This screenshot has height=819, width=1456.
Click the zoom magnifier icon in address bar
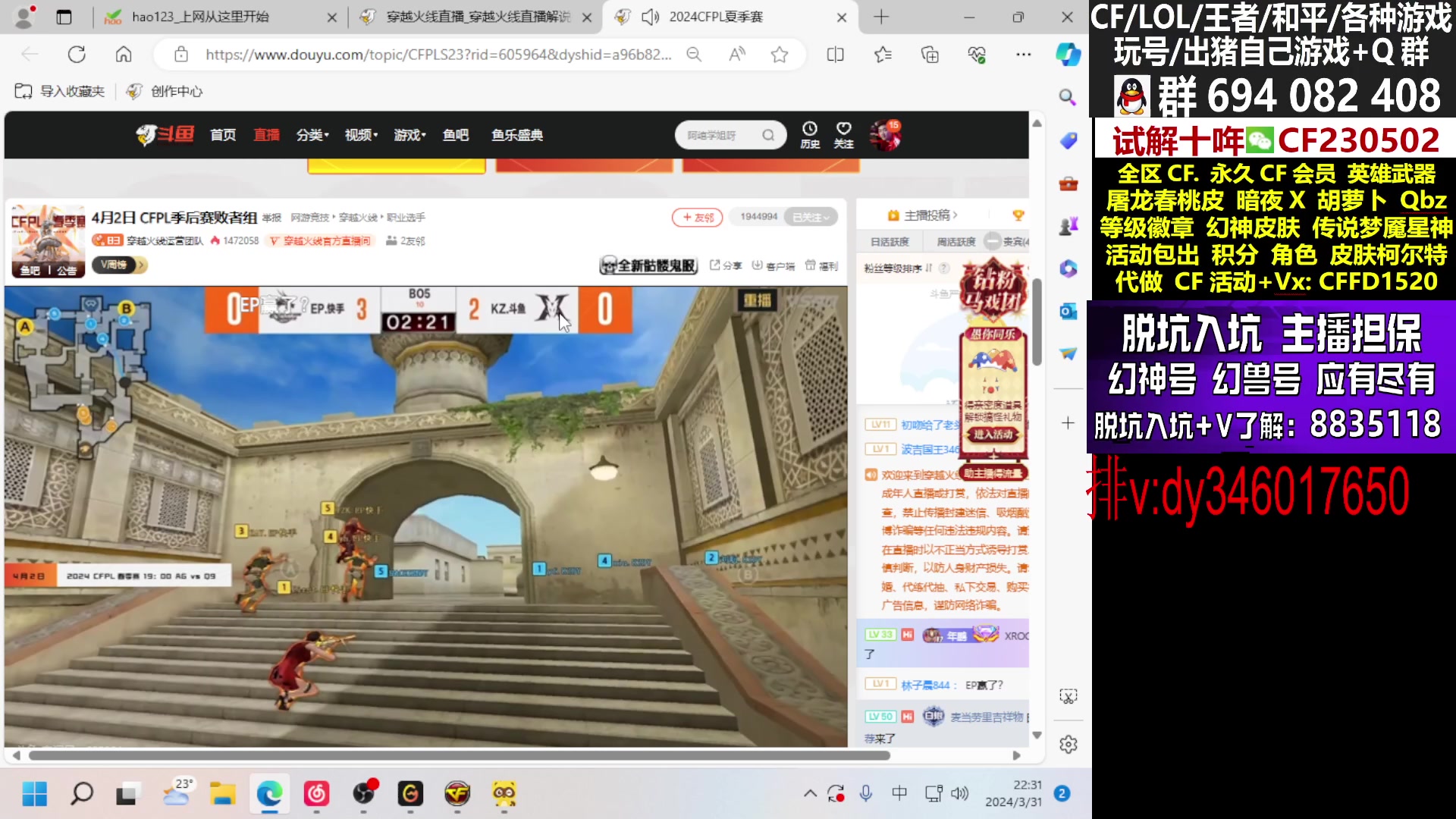(693, 55)
